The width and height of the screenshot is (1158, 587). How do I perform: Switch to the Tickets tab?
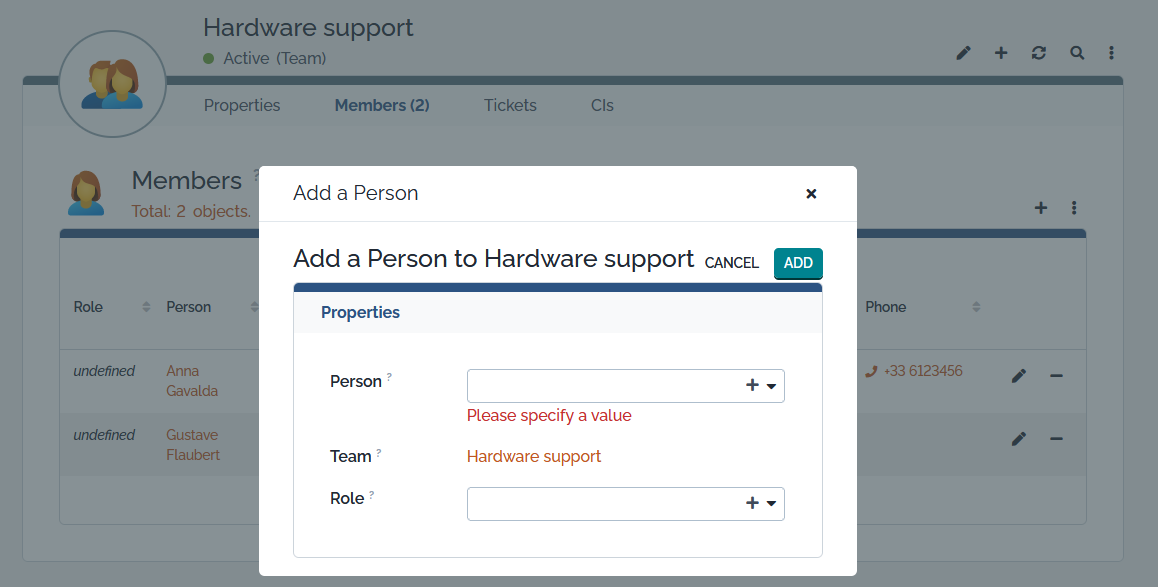[x=510, y=105]
